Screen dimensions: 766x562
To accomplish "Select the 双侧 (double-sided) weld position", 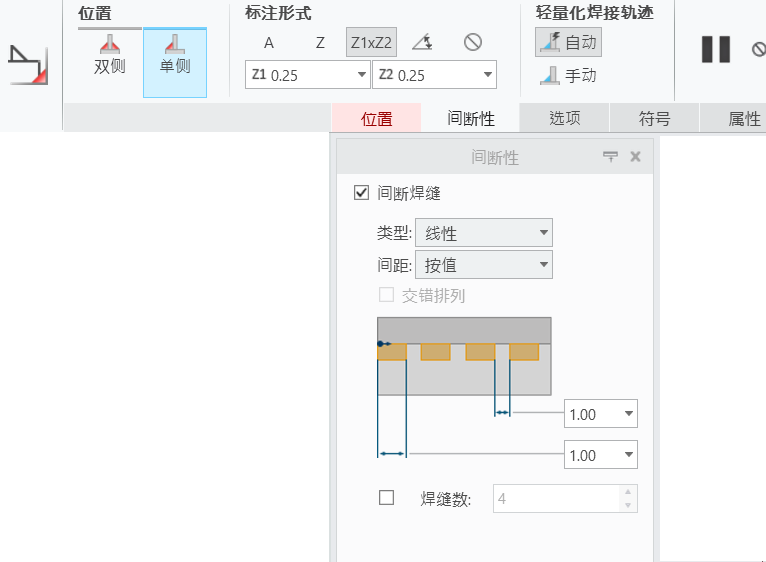I will (110, 56).
